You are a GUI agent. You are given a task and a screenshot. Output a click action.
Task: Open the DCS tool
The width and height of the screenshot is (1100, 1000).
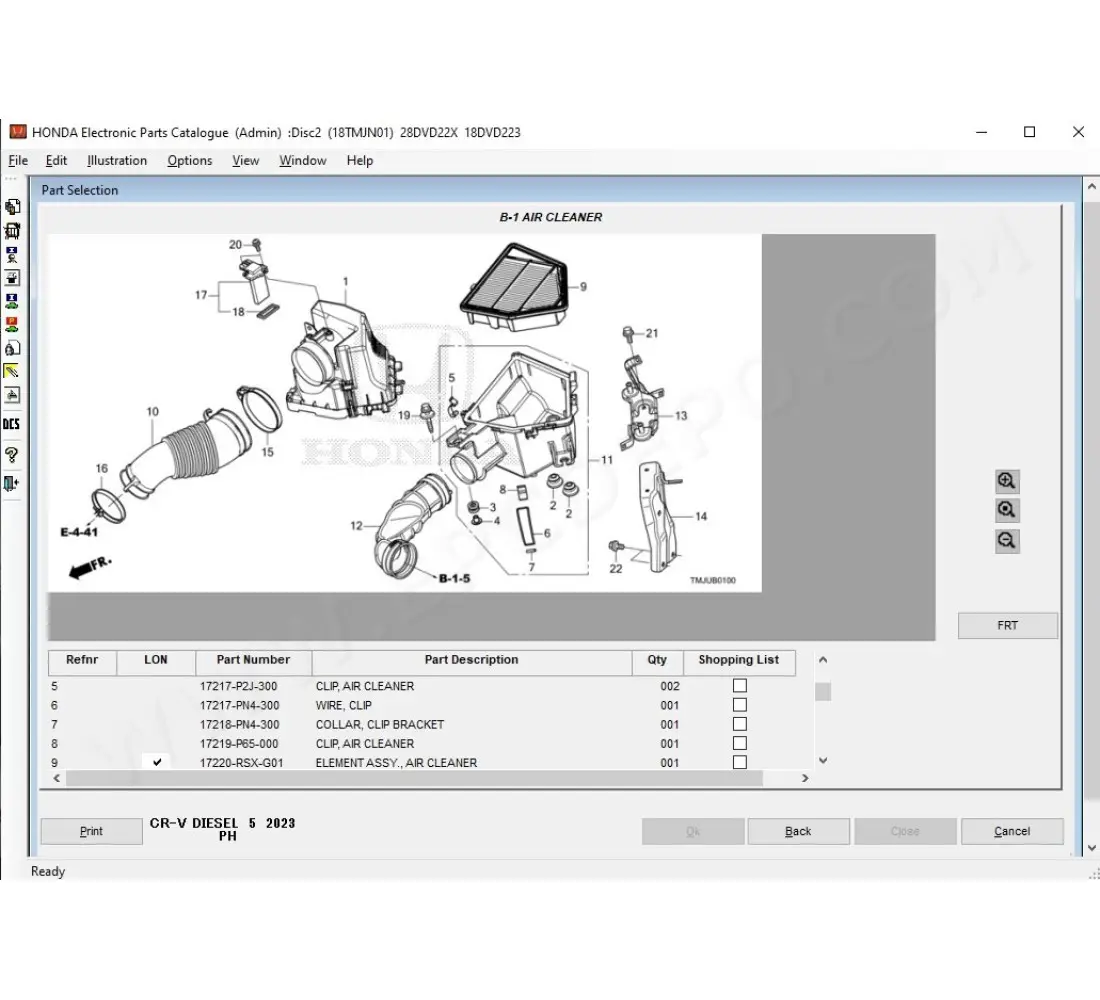[x=12, y=424]
